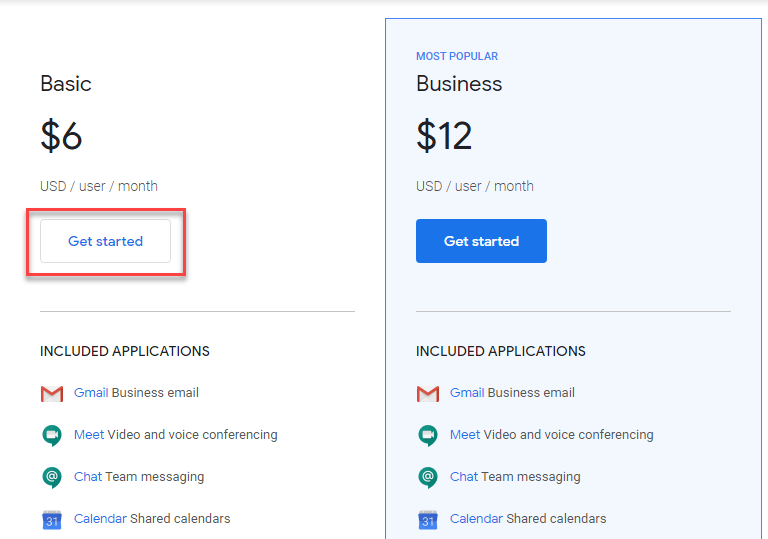
Task: Open the Calendar link in the Basic plan
Action: [100, 519]
